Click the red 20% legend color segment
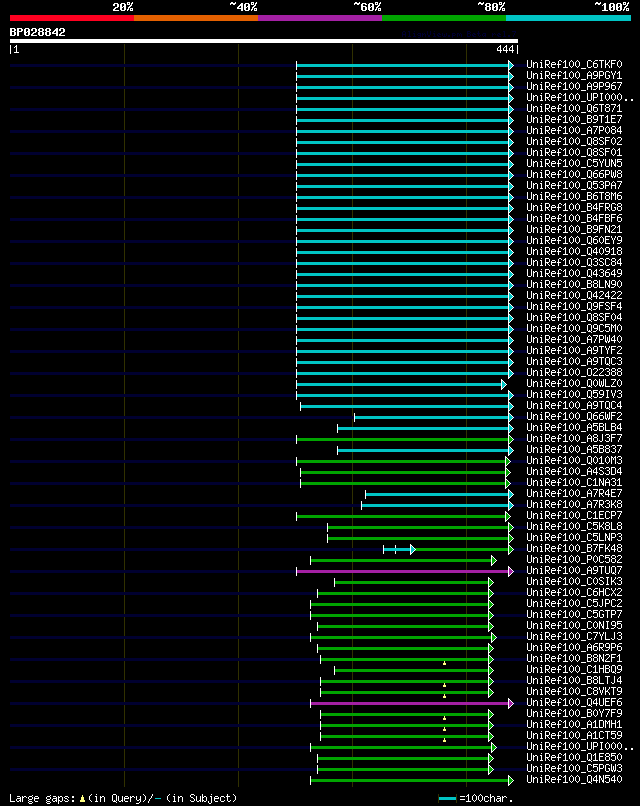Viewport: 640px width, 806px height. click(72, 18)
